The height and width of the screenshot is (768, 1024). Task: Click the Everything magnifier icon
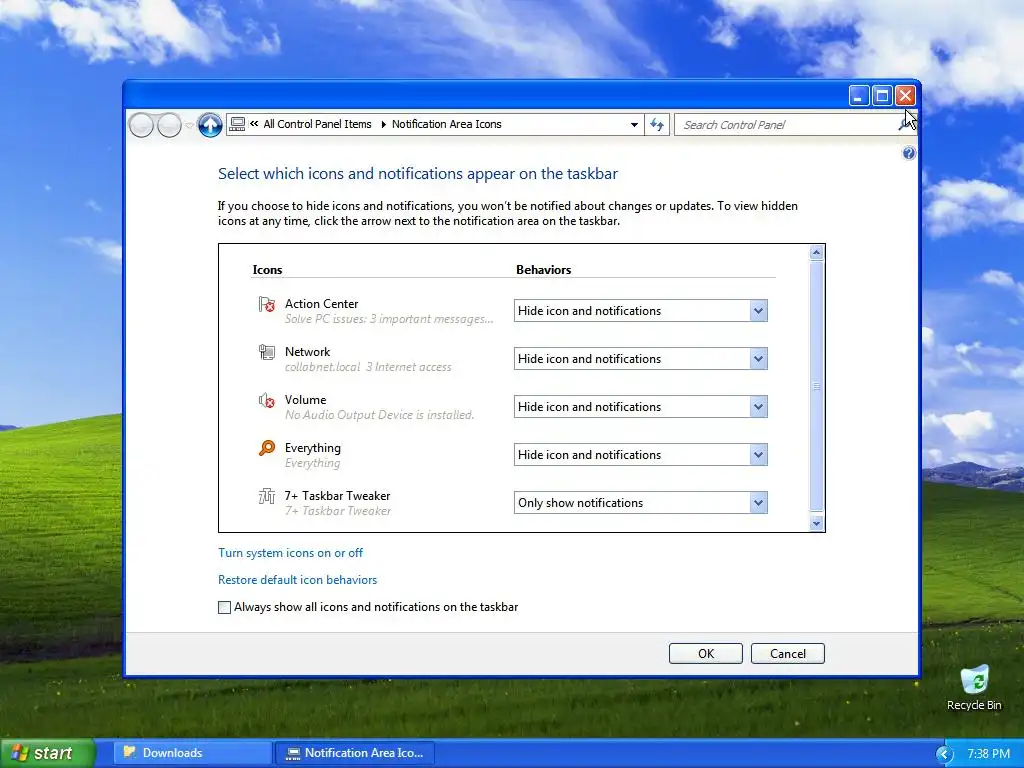(x=266, y=448)
